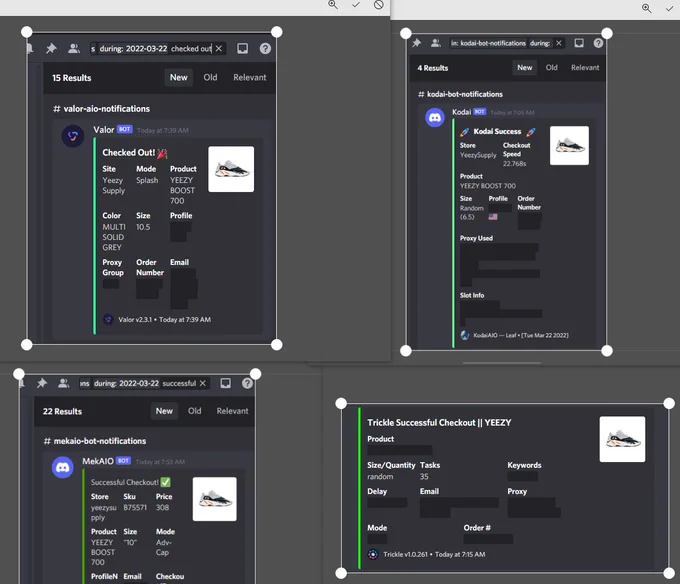
Task: Select the Relevant tab in the 22 Results panel
Action: click(232, 411)
